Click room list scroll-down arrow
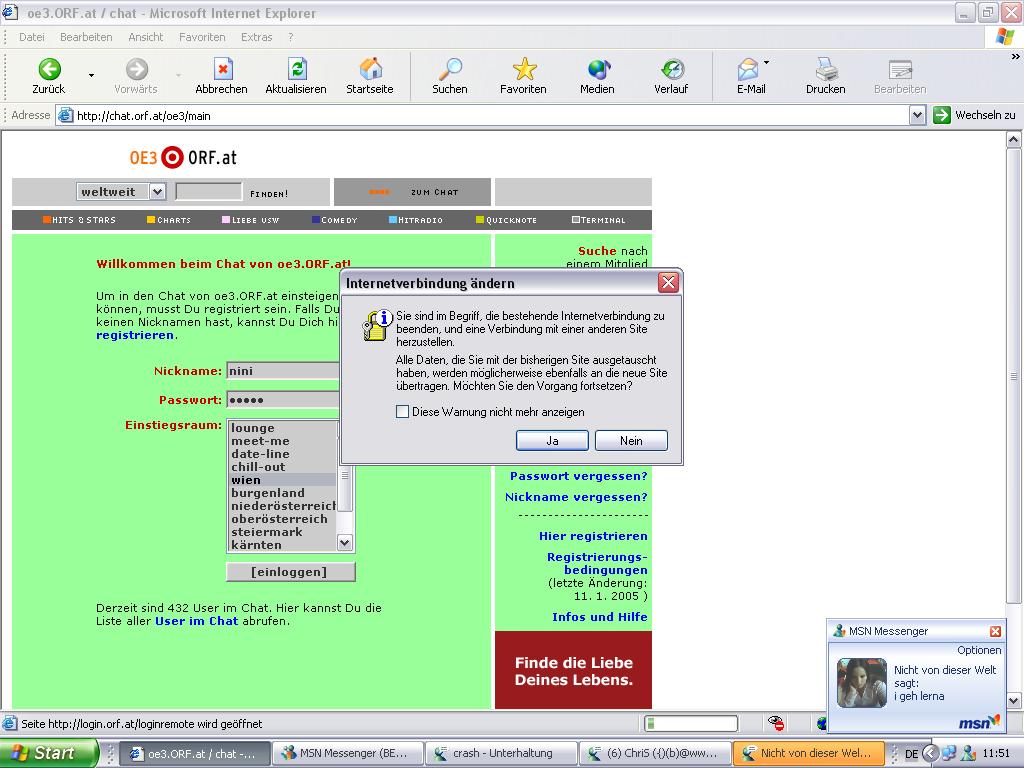The width and height of the screenshot is (1024, 768). (x=345, y=543)
